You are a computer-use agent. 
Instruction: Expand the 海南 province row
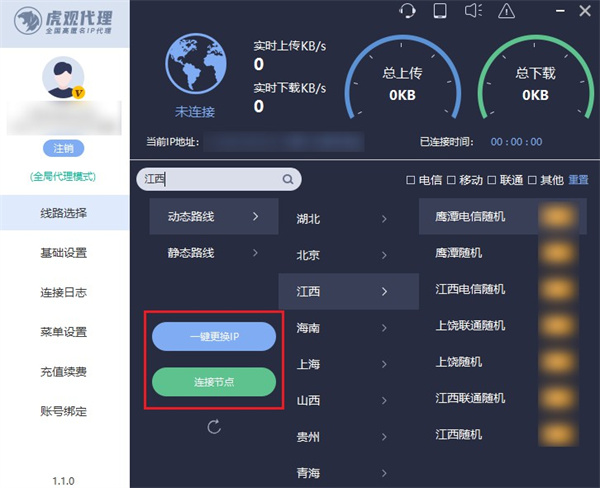(349, 328)
